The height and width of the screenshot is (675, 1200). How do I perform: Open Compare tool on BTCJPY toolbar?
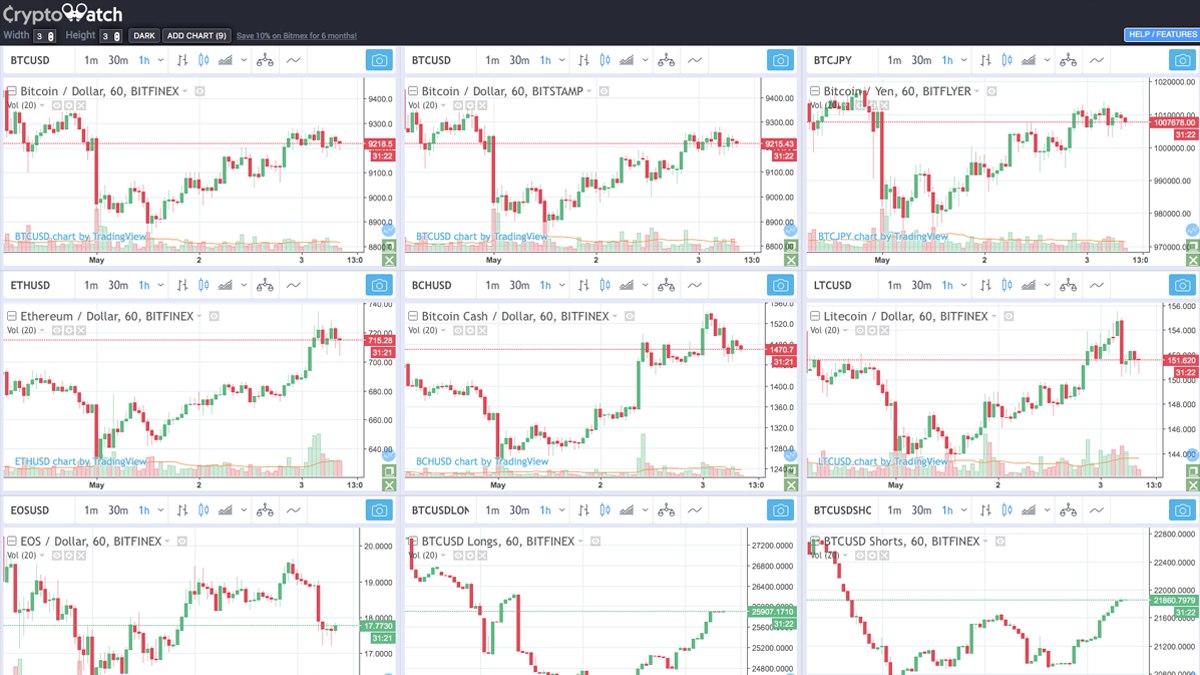(1068, 61)
